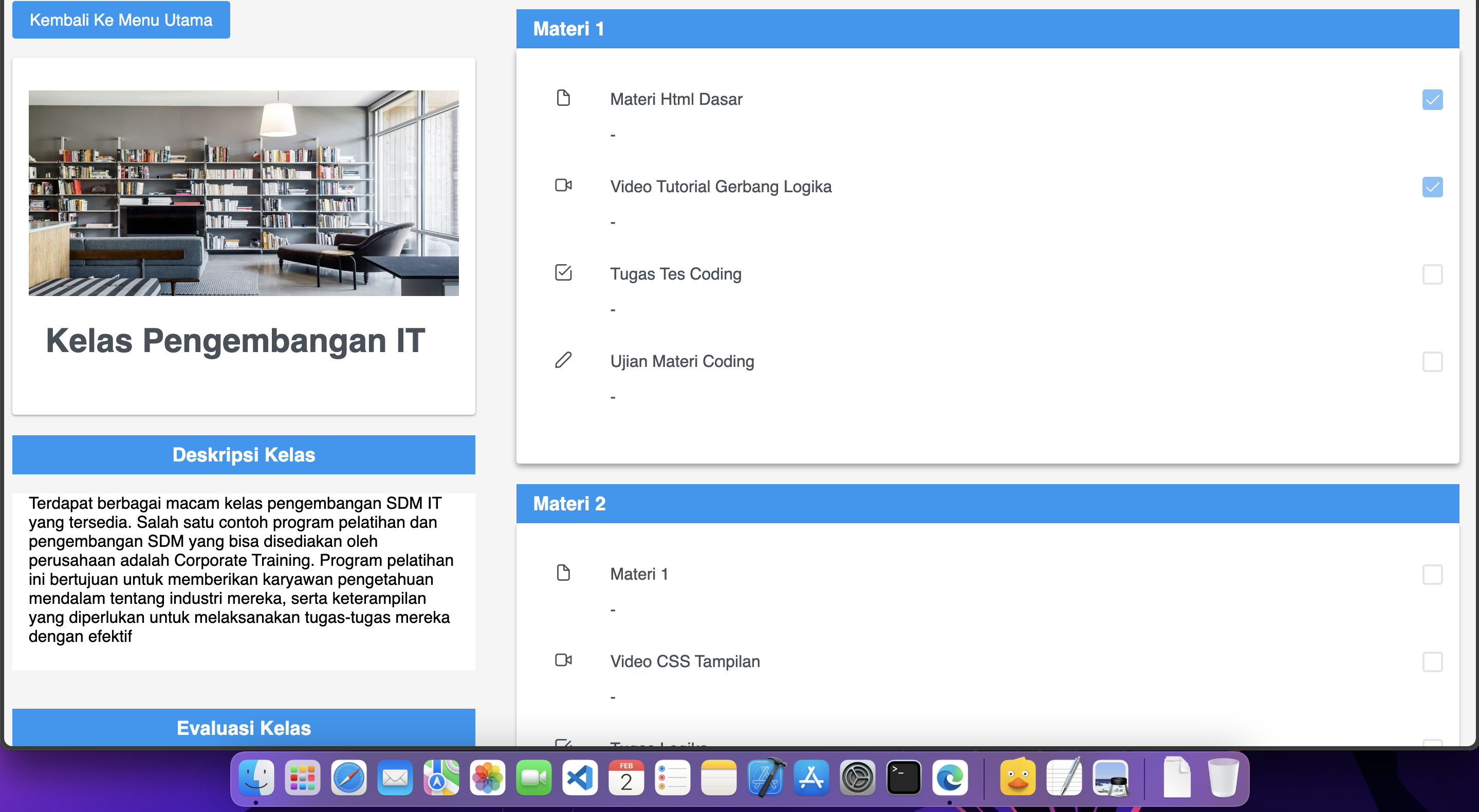Uncheck the Video Tutorial Gerbang Logika checkbox
Viewport: 1479px width, 812px height.
[1432, 187]
